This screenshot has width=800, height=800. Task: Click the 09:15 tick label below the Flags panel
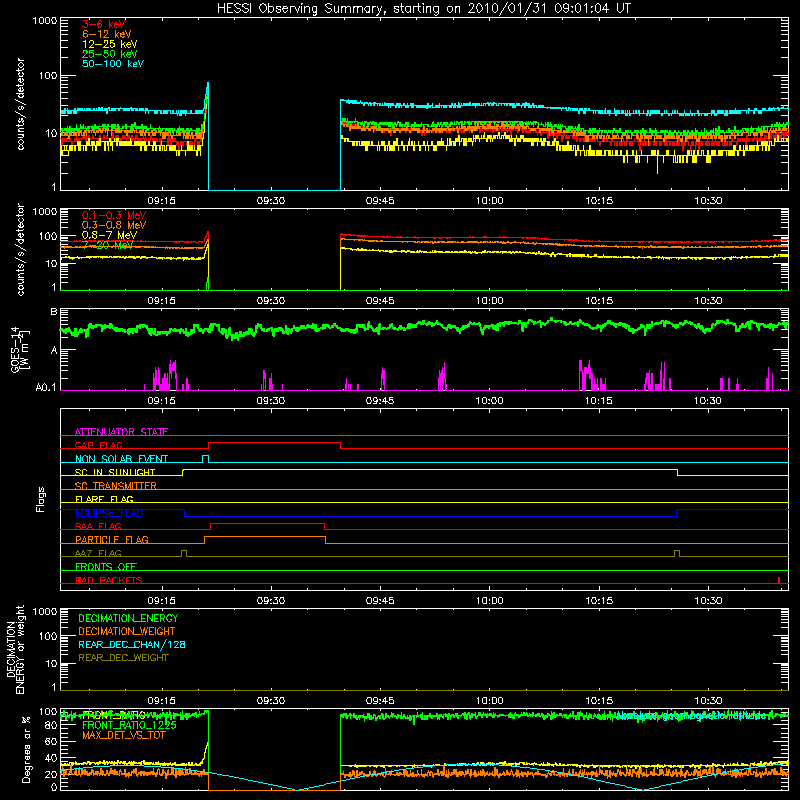pyautogui.click(x=161, y=601)
